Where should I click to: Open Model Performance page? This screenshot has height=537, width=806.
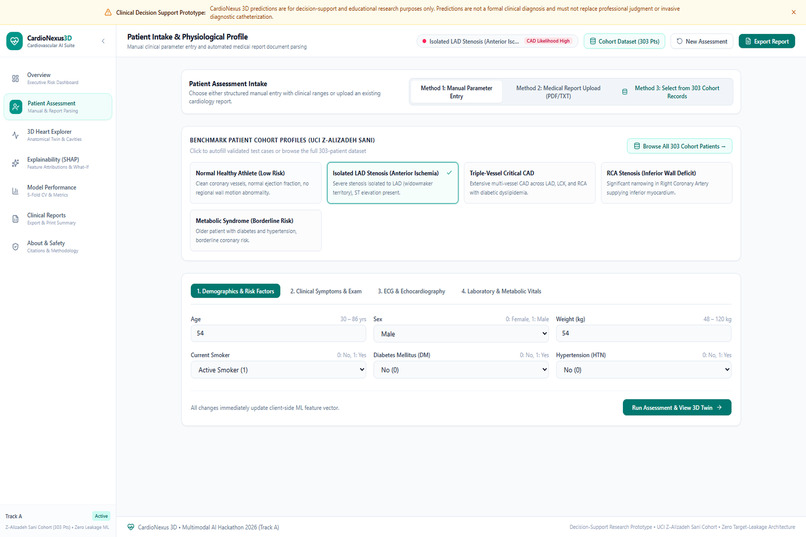click(58, 191)
